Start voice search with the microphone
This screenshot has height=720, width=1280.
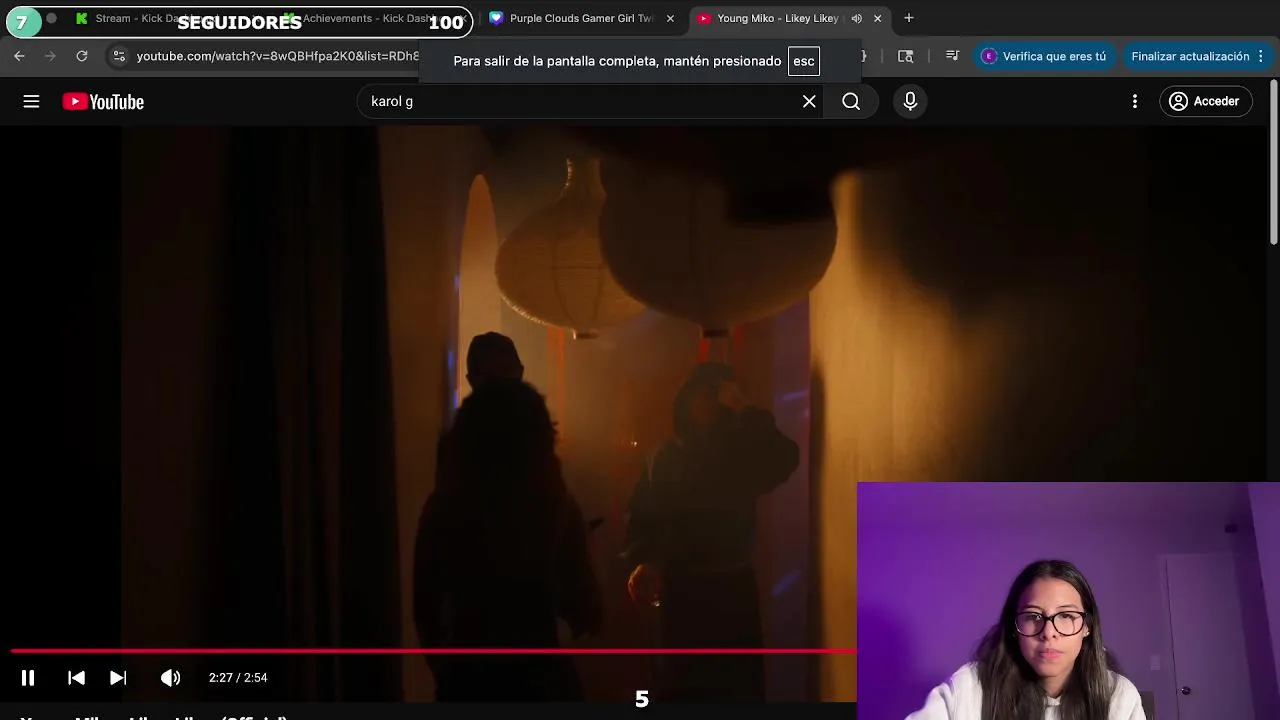pos(910,101)
